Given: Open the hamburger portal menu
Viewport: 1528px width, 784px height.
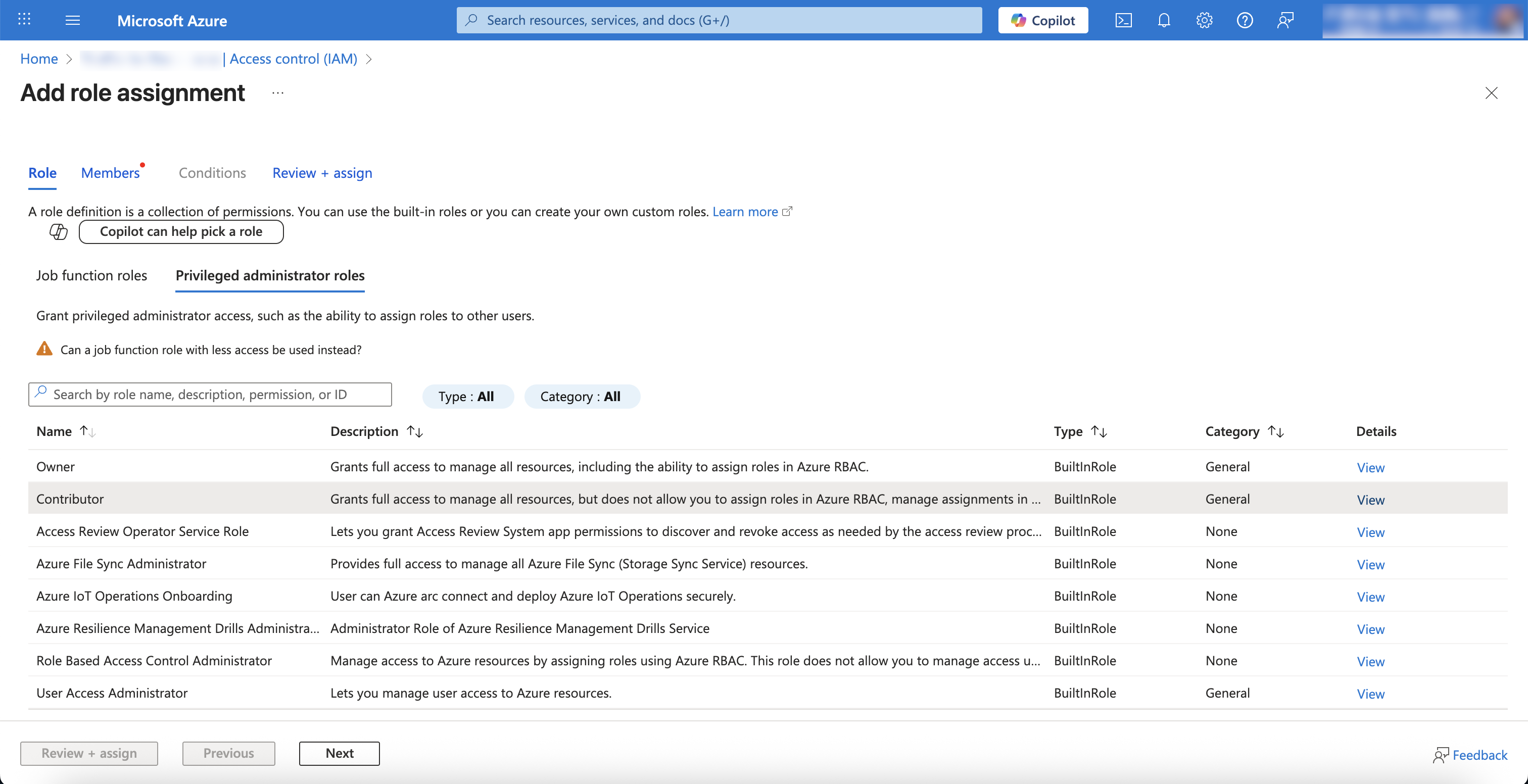Looking at the screenshot, I should tap(72, 20).
